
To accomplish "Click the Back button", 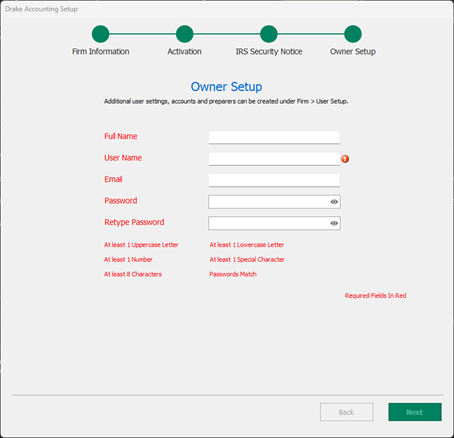I will (x=347, y=412).
